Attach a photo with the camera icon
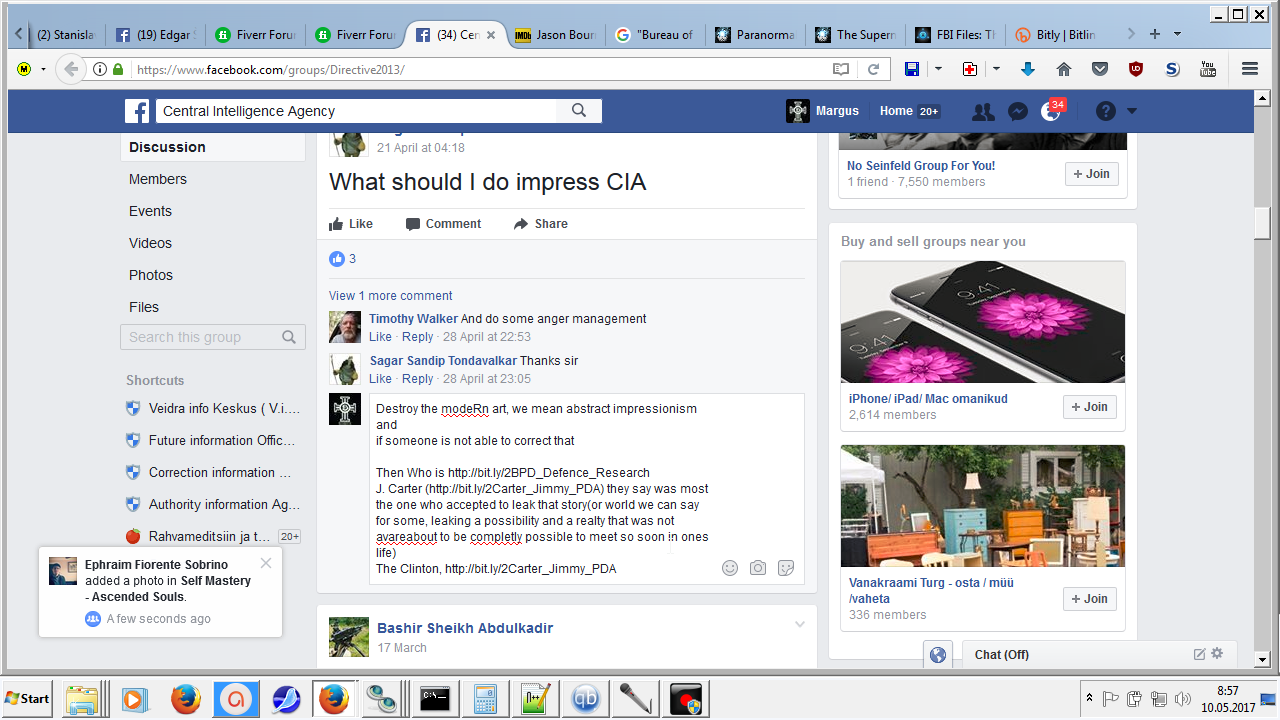This screenshot has height=720, width=1280. click(758, 568)
